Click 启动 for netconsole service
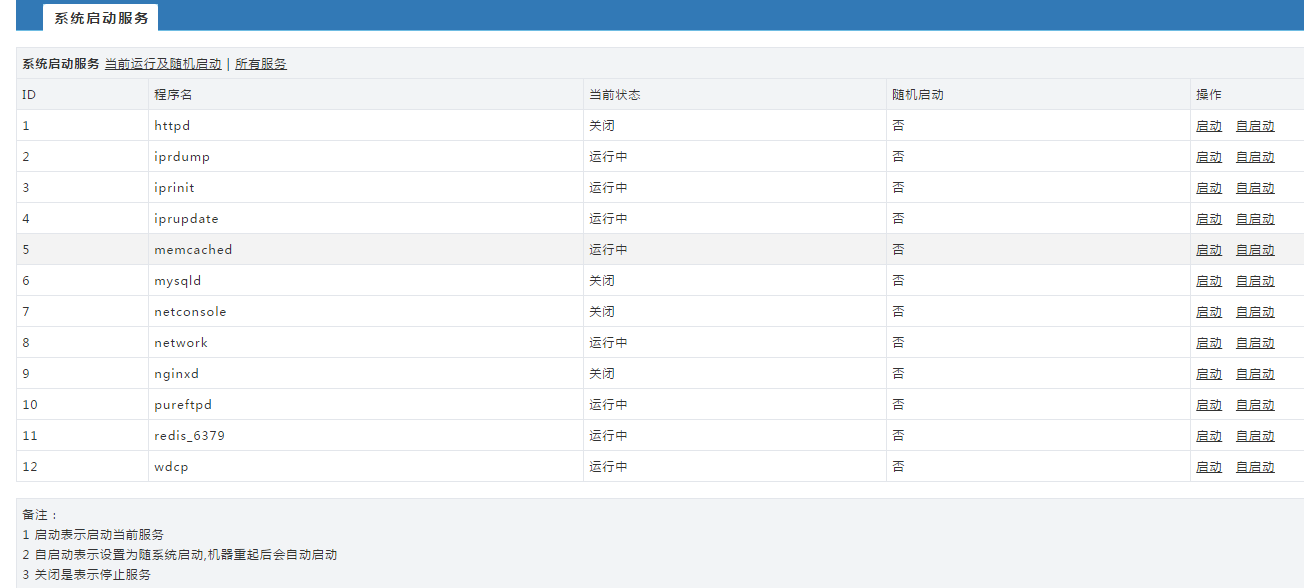Screen dimensions: 1304x588 point(1209,312)
